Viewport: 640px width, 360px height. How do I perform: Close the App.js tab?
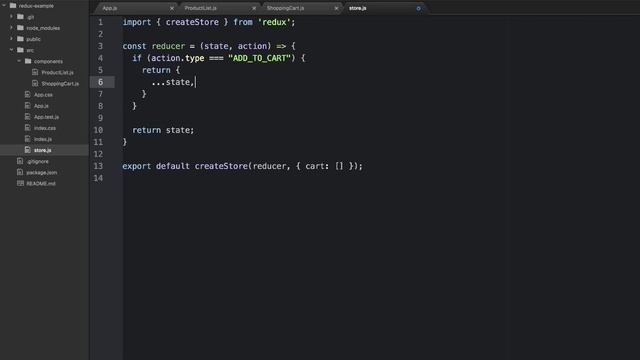[x=172, y=8]
